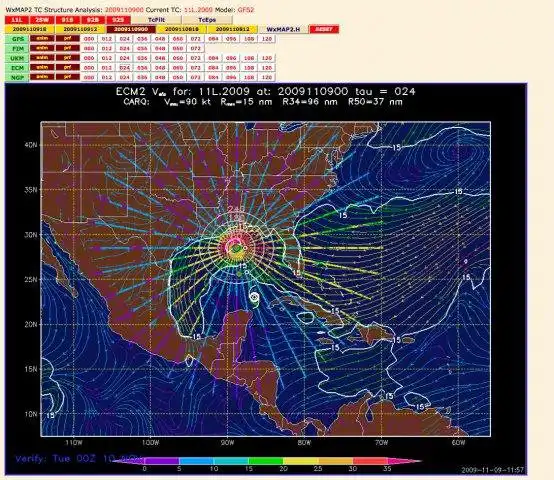Choose analysis time 2009110918
This screenshot has height=480, width=554.
[x=30, y=29]
